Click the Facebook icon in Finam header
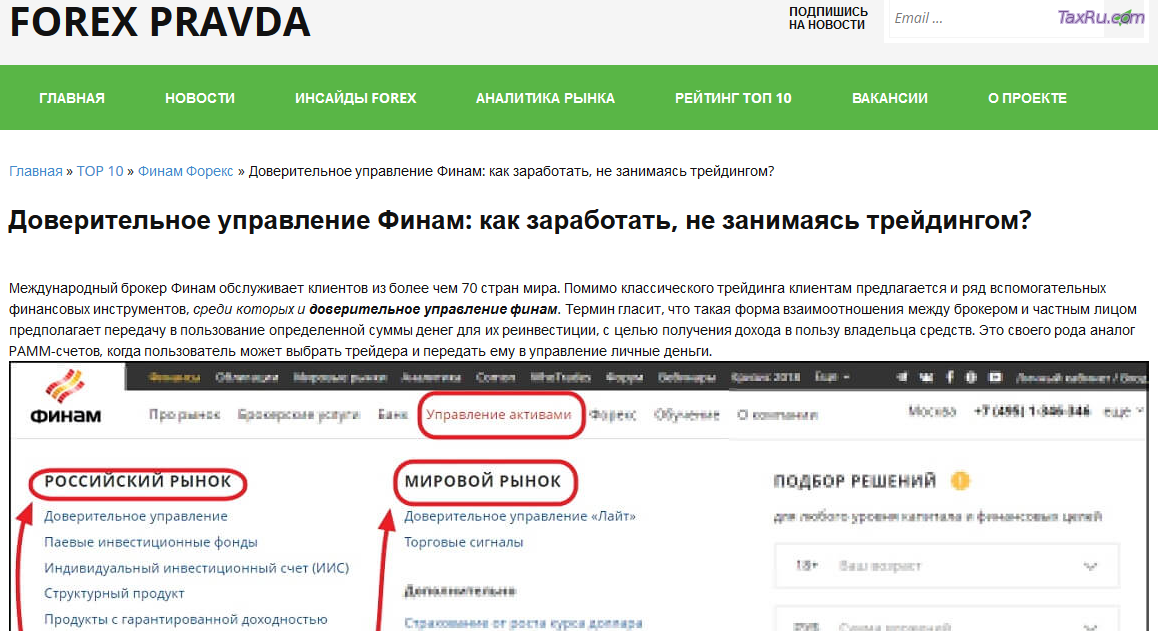 [950, 376]
